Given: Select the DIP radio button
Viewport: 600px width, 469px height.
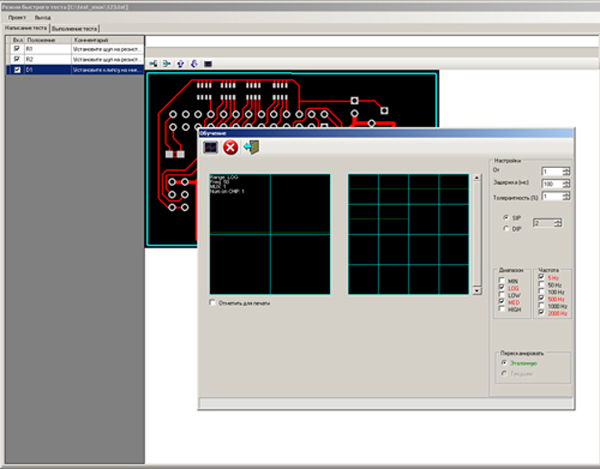Looking at the screenshot, I should 506,229.
